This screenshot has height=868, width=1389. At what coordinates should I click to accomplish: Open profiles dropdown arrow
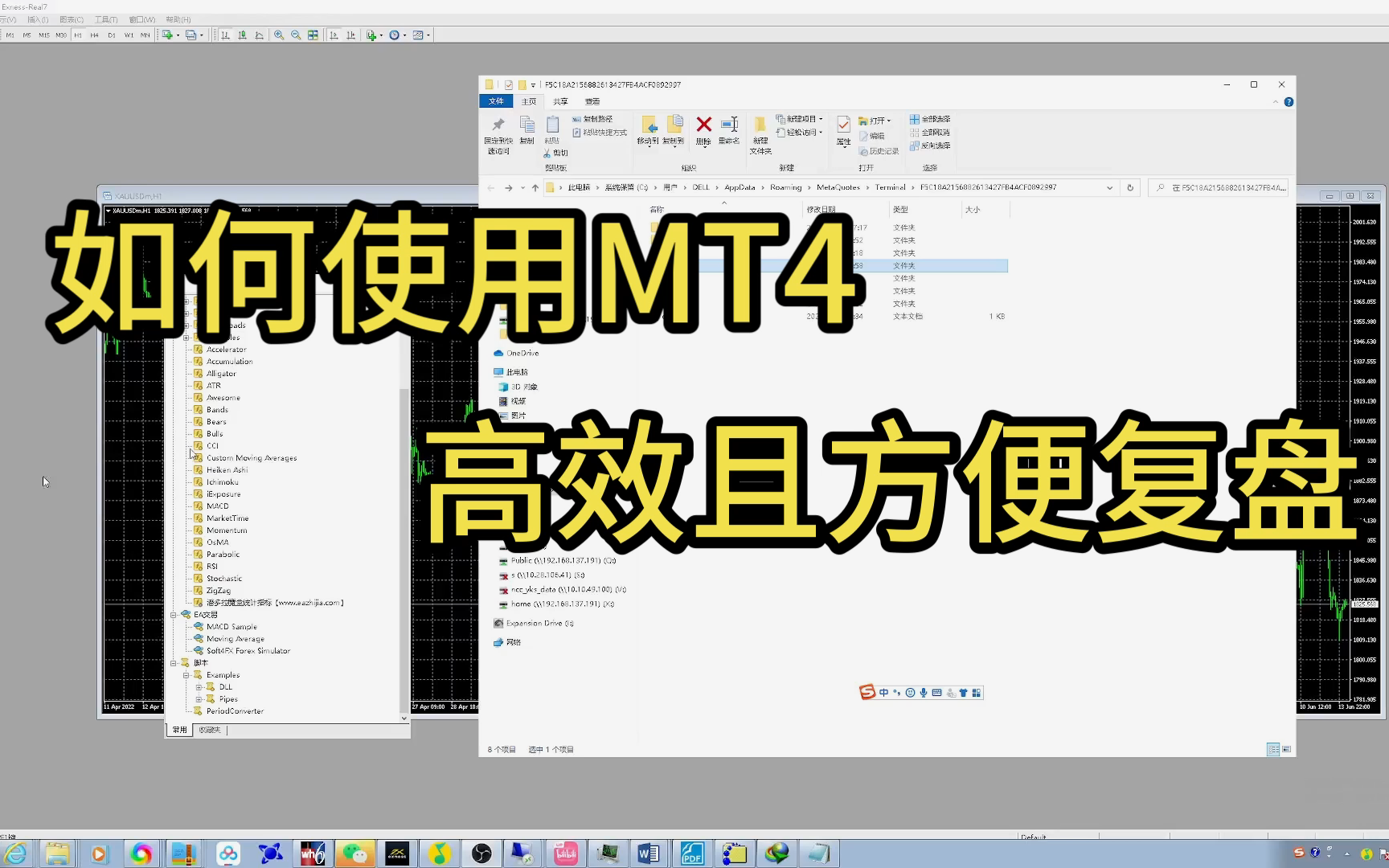point(201,35)
